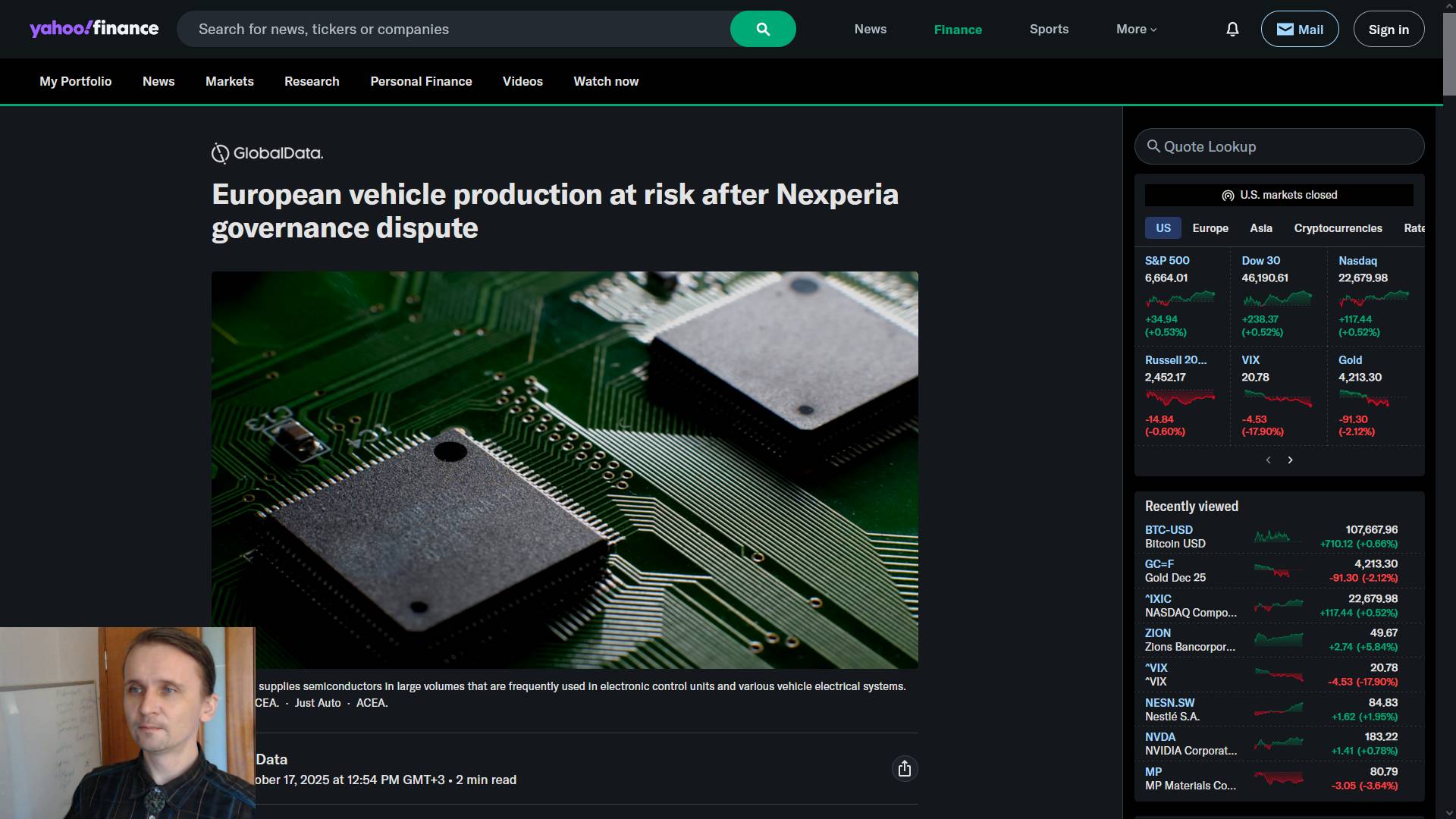The height and width of the screenshot is (819, 1456).
Task: Click the Yahoo Finance logo
Action: pyautogui.click(x=94, y=29)
